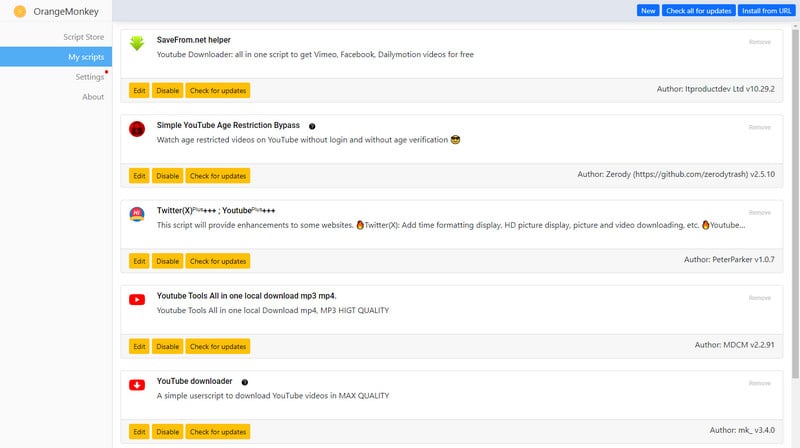Check for updates for SaveFrom.net helper
This screenshot has width=800, height=448.
tap(218, 90)
